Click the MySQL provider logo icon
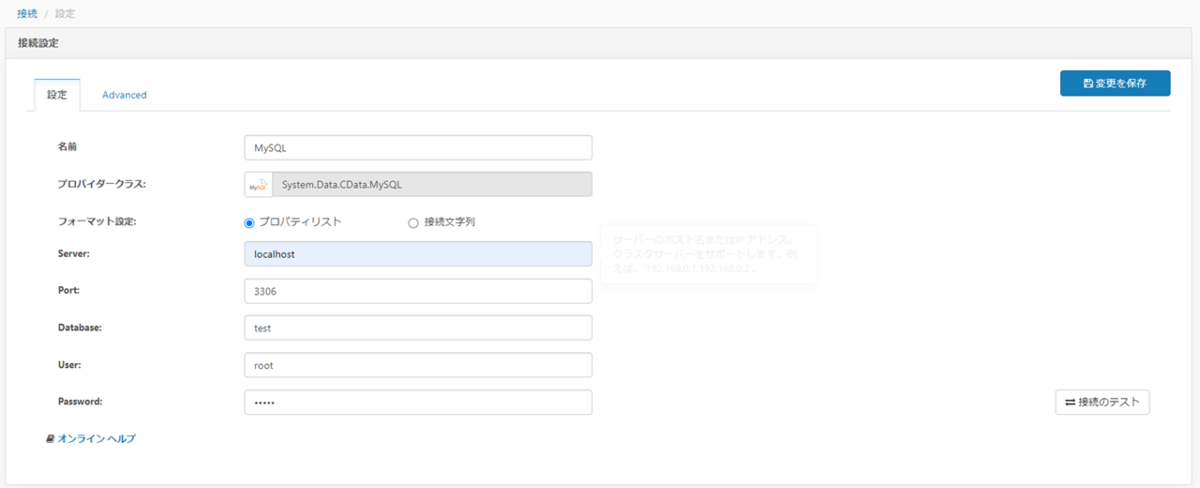This screenshot has height=488, width=1200. point(258,185)
